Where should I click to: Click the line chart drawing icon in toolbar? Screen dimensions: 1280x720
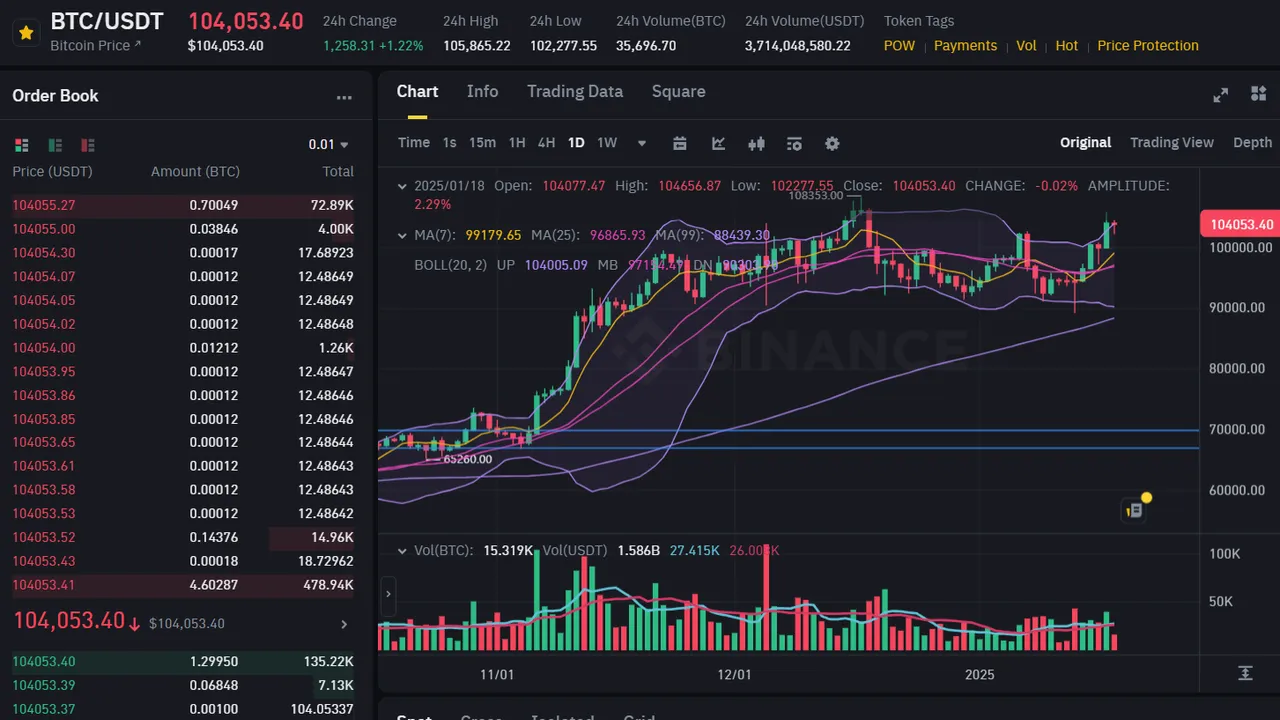[x=718, y=143]
